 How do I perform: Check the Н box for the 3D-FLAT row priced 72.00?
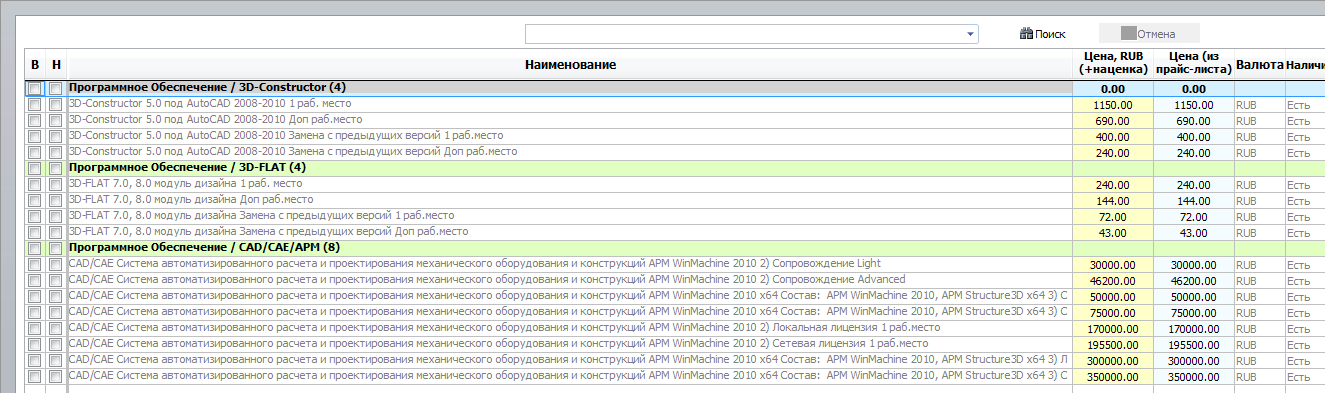pos(56,216)
